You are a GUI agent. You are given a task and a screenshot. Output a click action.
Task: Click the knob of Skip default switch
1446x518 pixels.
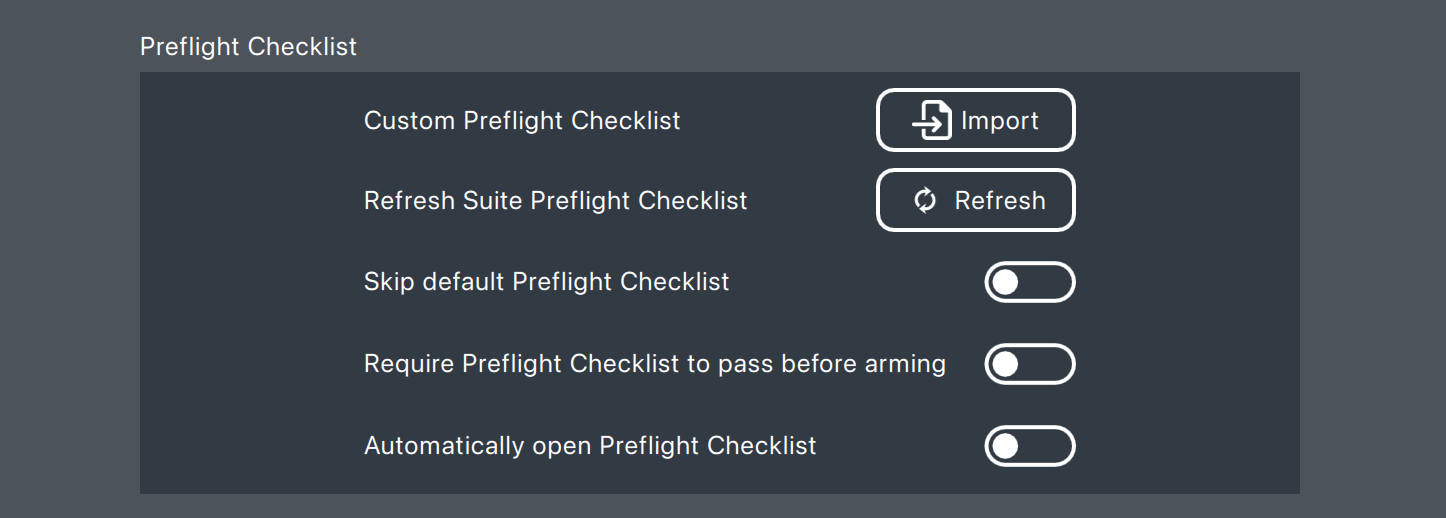coord(1005,282)
